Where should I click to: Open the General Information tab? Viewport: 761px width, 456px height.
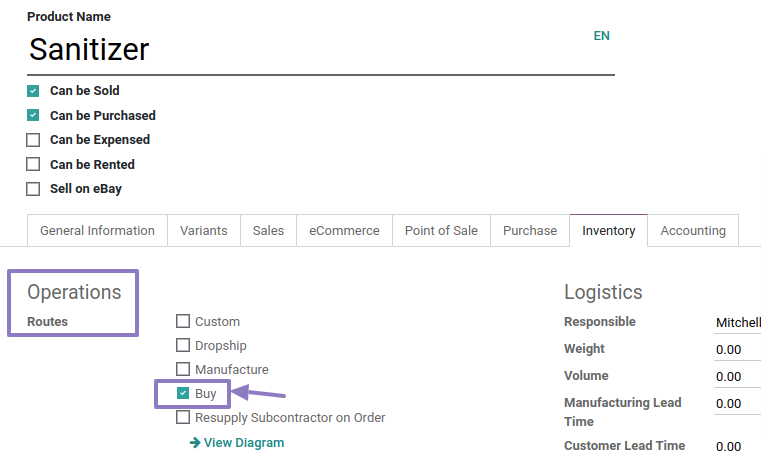click(x=97, y=230)
